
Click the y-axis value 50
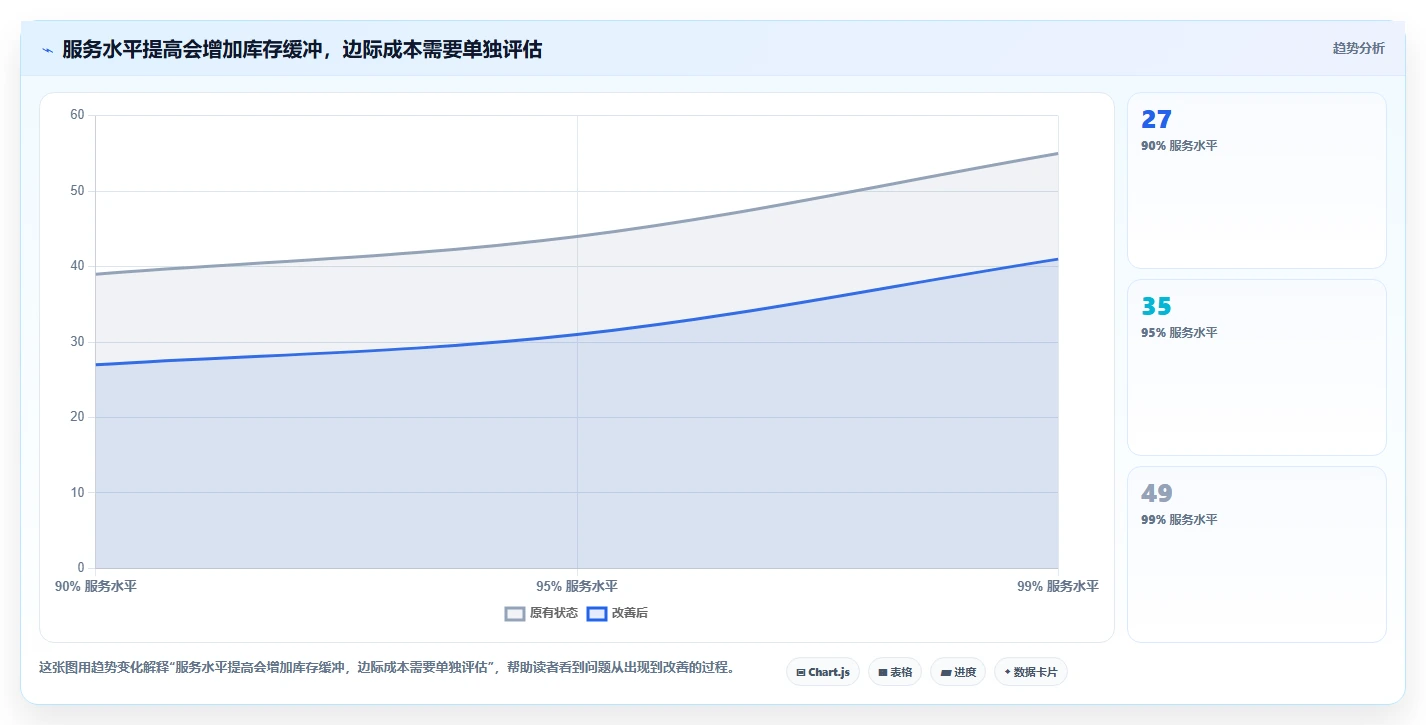[77, 191]
